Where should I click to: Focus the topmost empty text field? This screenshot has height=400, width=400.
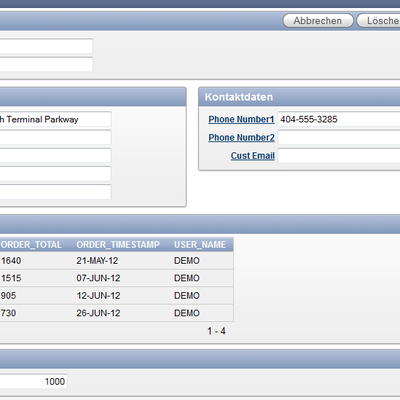tap(46, 46)
